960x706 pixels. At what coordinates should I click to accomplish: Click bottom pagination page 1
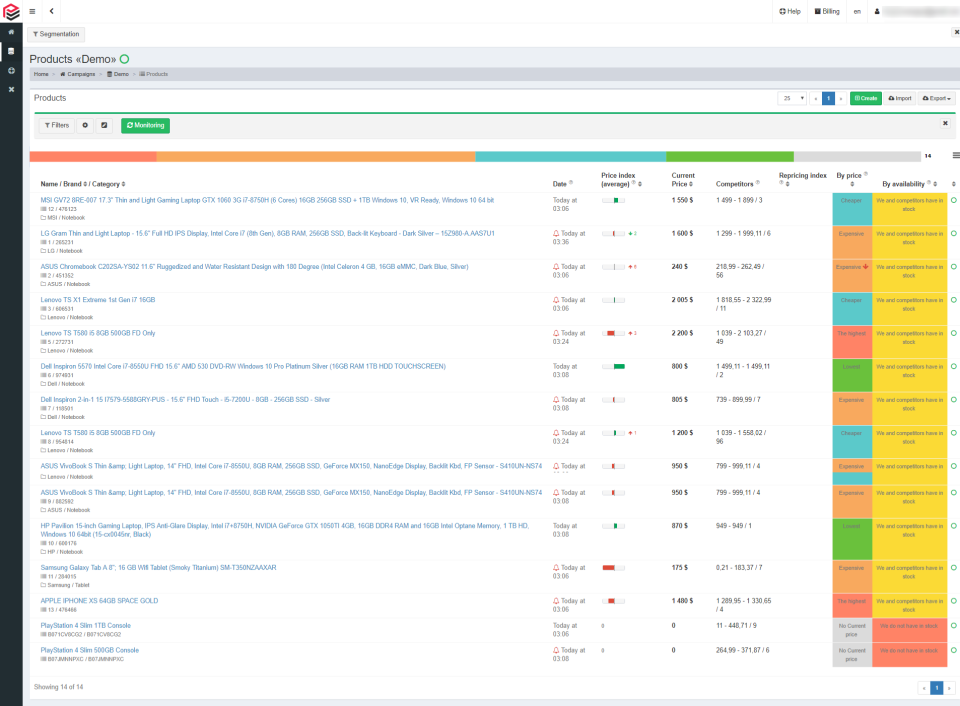[x=937, y=688]
